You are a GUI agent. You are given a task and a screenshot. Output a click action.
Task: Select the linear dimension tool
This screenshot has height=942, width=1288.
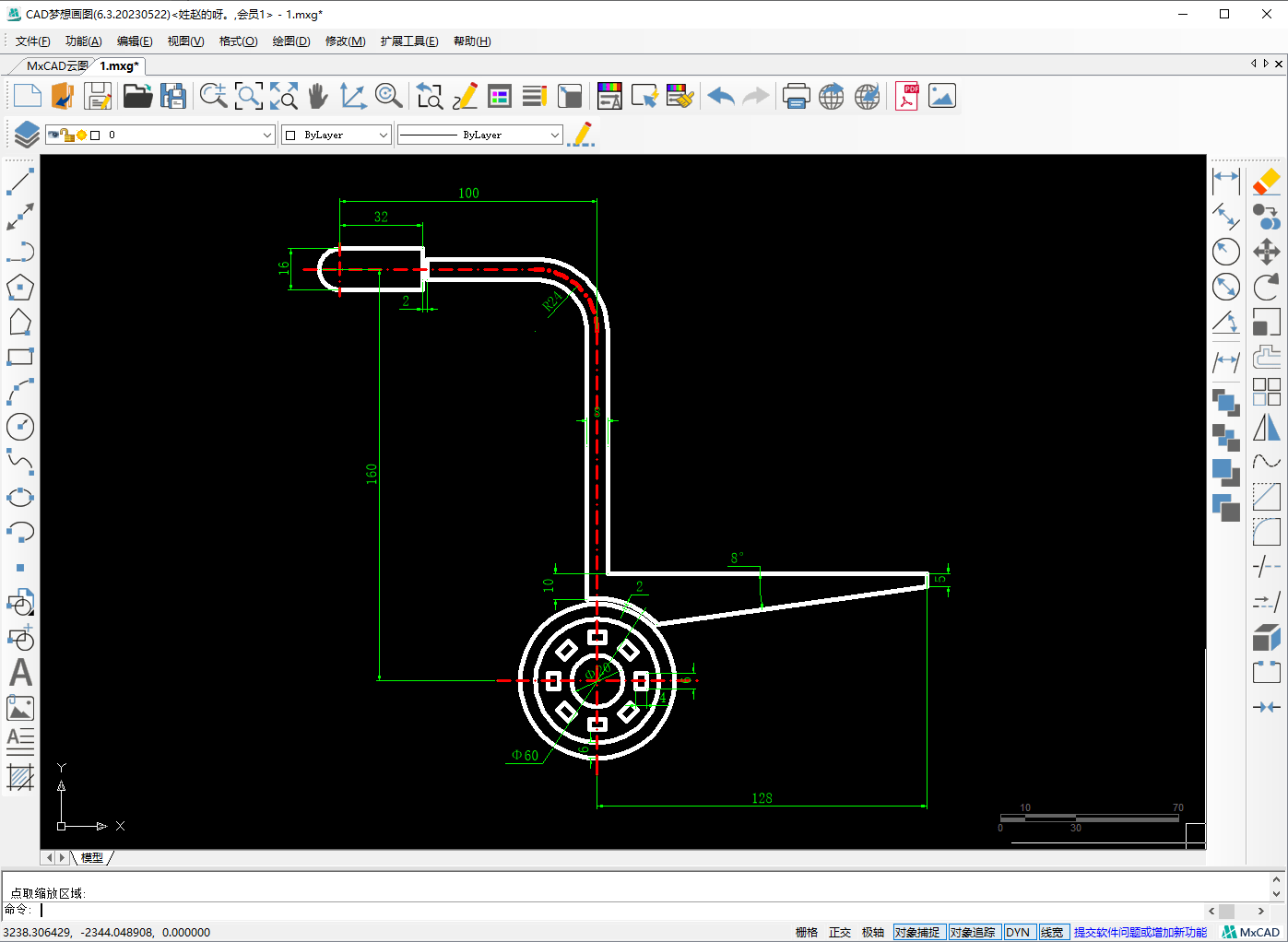click(x=1226, y=182)
